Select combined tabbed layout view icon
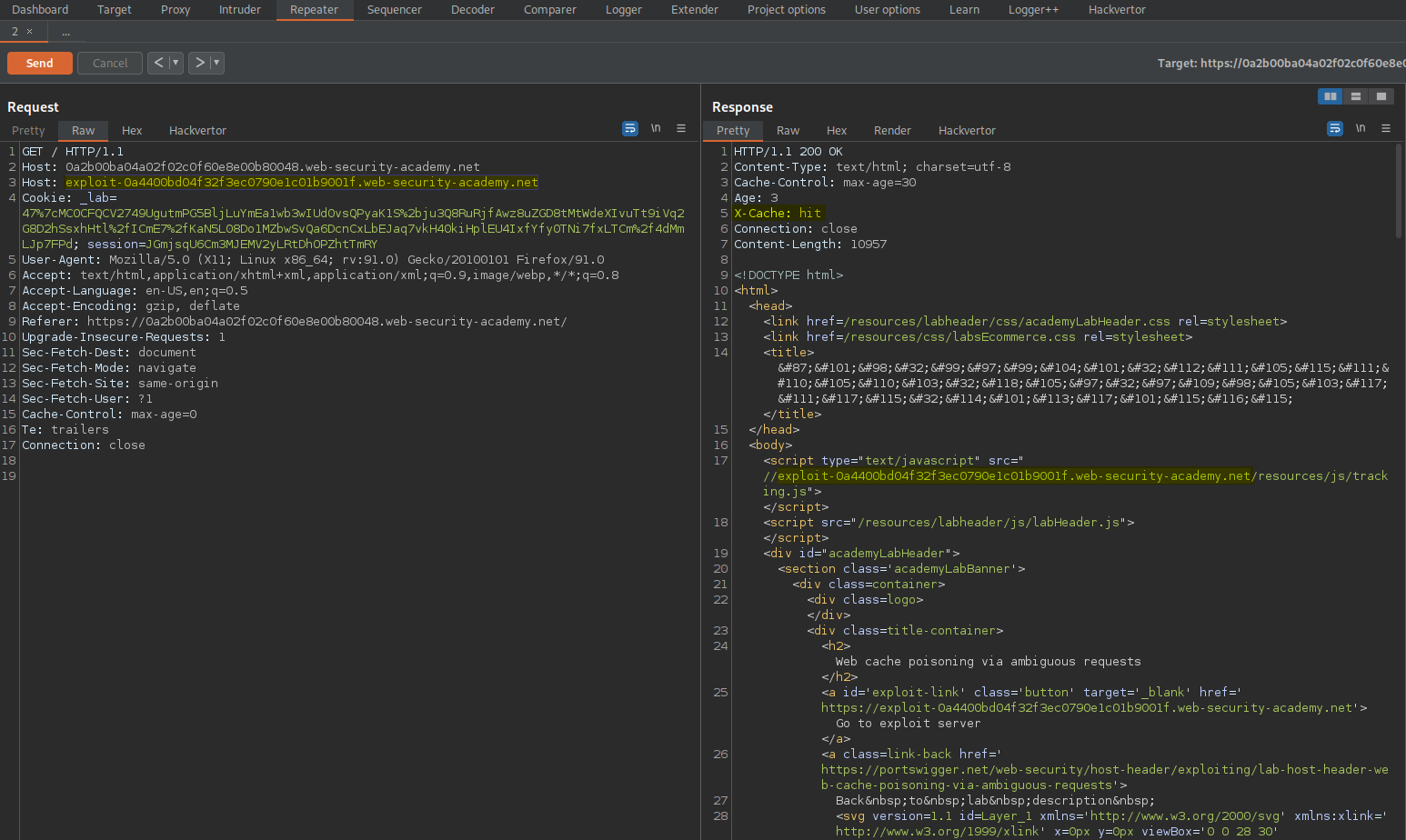Image resolution: width=1406 pixels, height=840 pixels. [x=1381, y=96]
